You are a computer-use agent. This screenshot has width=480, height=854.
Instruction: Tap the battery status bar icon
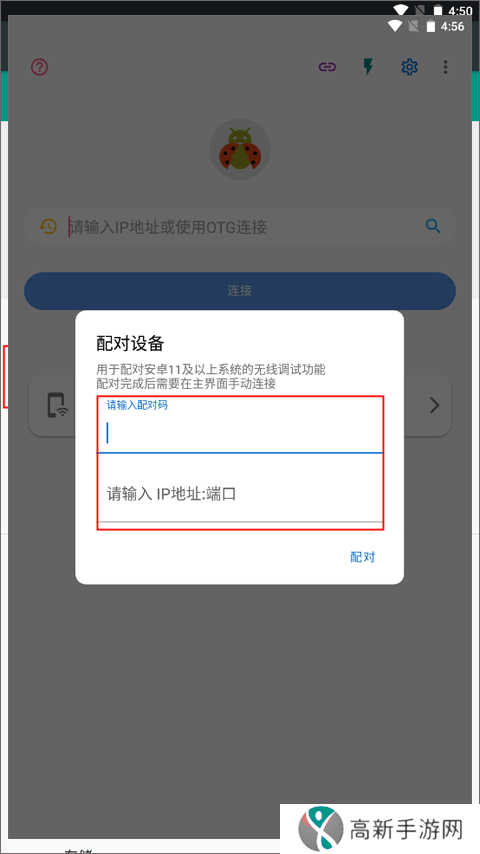pos(431,26)
